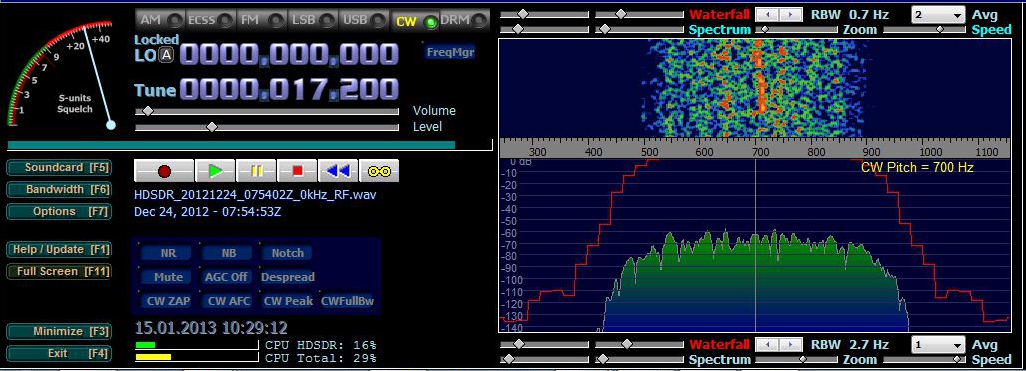Pause playback with the yellow pause icon

pyautogui.click(x=256, y=171)
